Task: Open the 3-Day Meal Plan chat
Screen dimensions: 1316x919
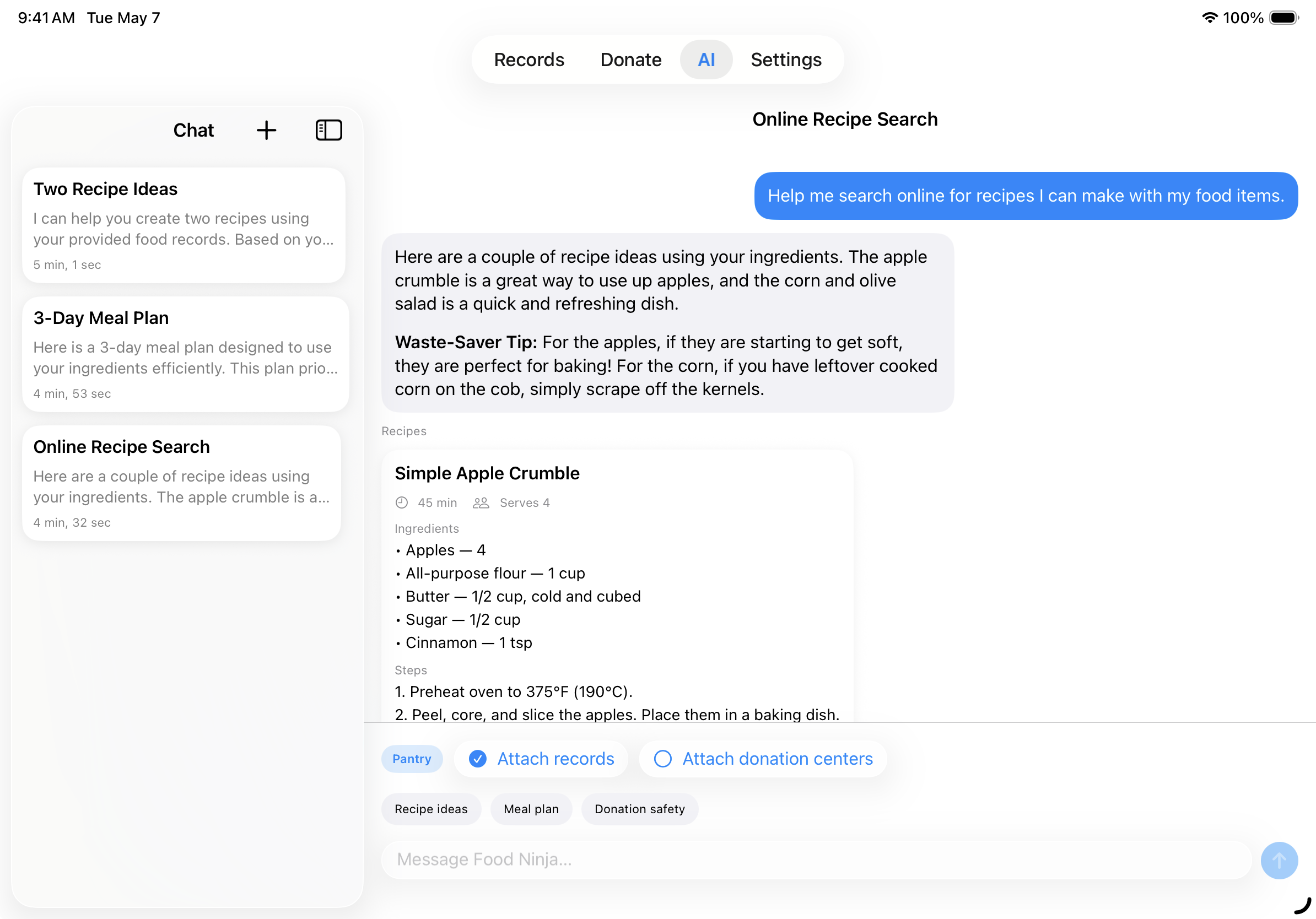Action: [x=184, y=354]
